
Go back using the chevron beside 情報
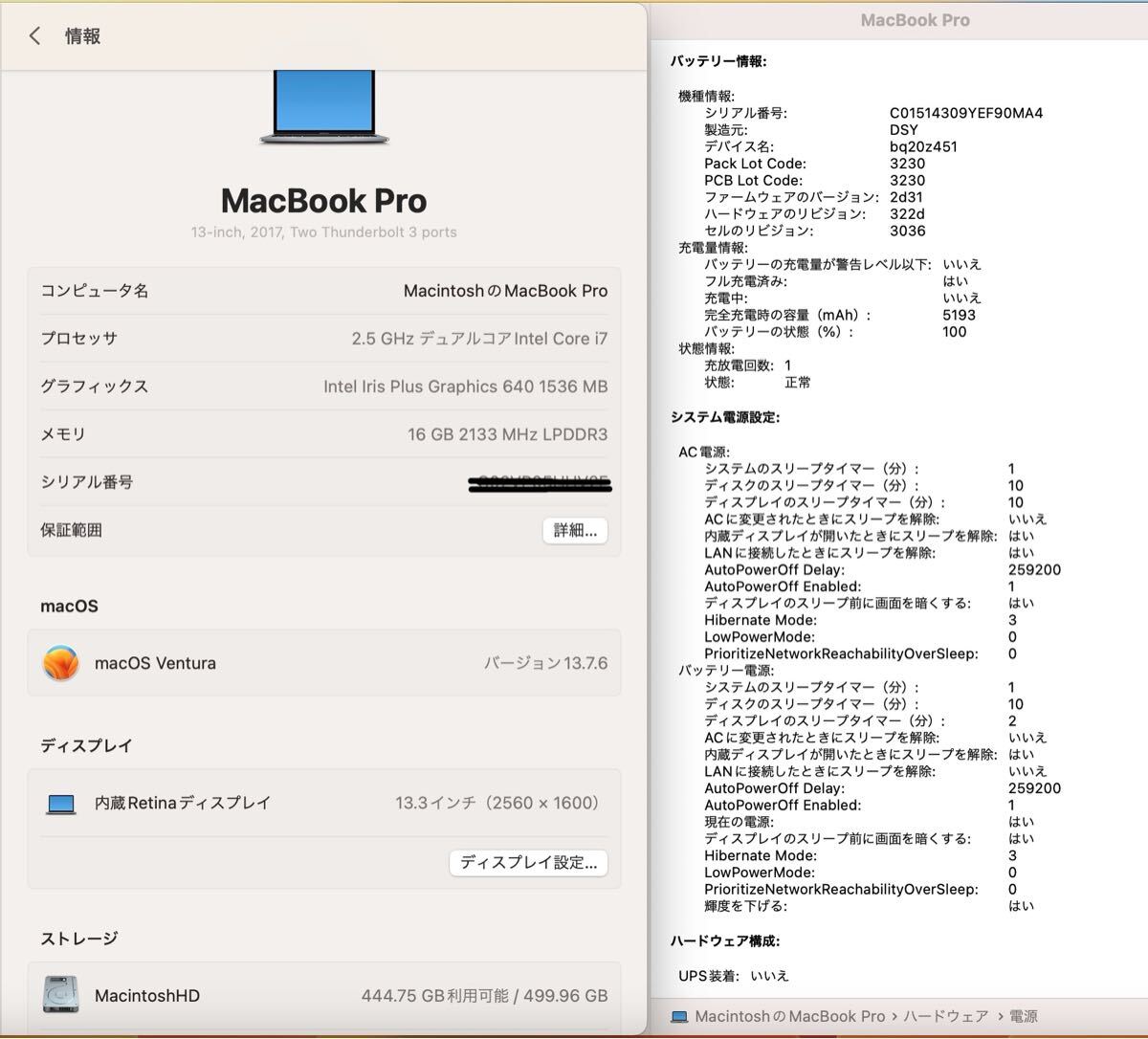[34, 36]
